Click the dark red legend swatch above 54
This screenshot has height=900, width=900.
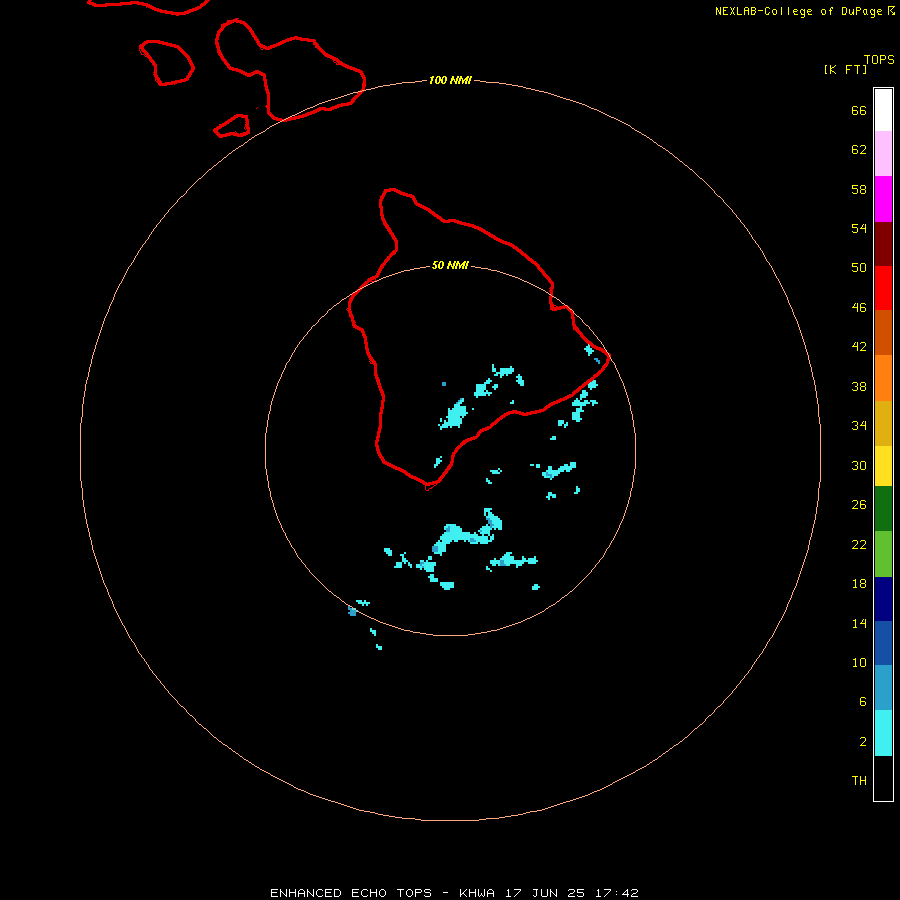[883, 244]
